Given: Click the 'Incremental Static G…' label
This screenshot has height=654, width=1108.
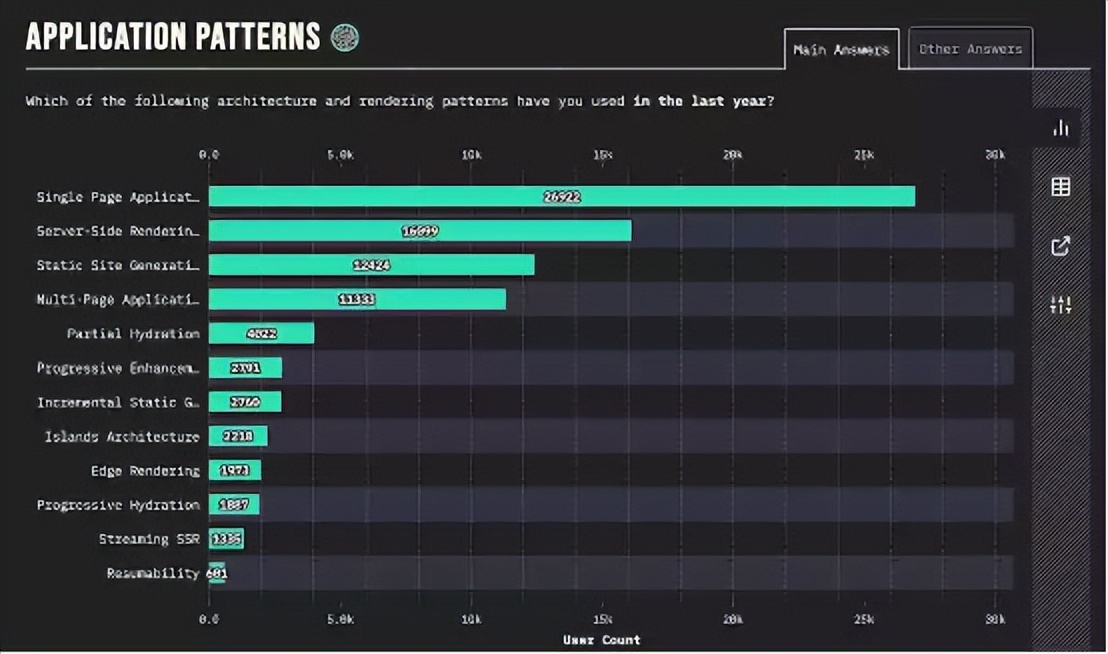Looking at the screenshot, I should pyautogui.click(x=117, y=402).
